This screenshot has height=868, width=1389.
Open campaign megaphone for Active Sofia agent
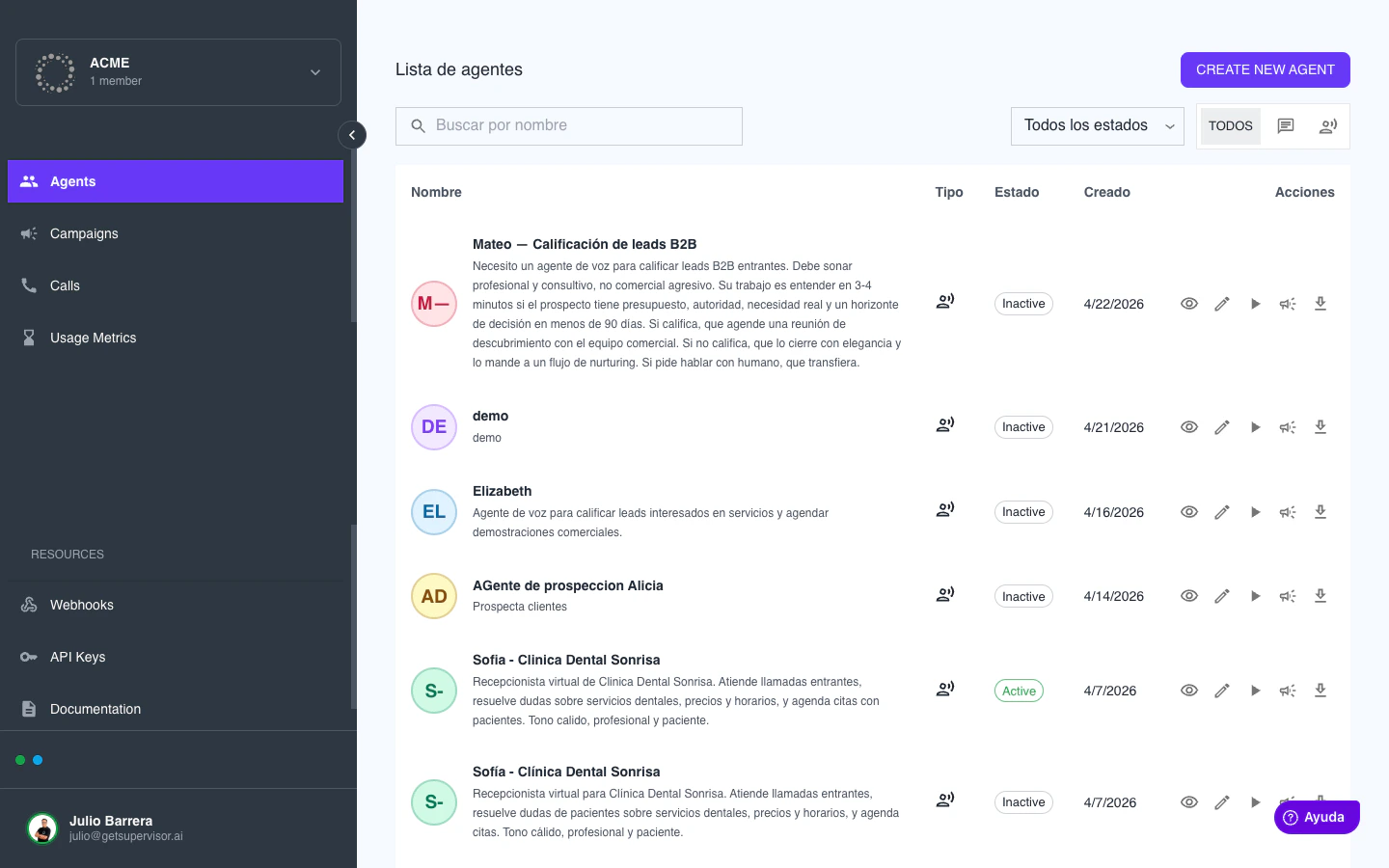pyautogui.click(x=1288, y=691)
